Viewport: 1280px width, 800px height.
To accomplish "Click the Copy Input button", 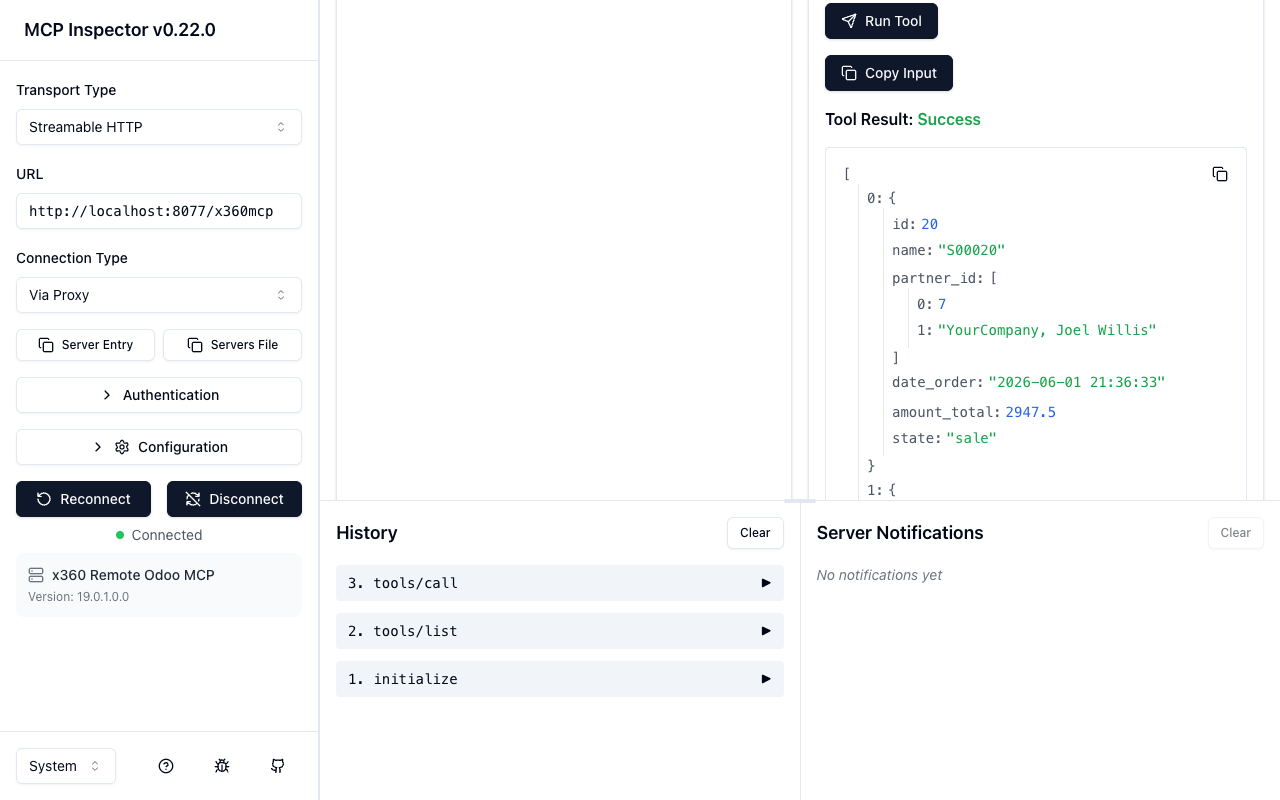I will coord(889,73).
